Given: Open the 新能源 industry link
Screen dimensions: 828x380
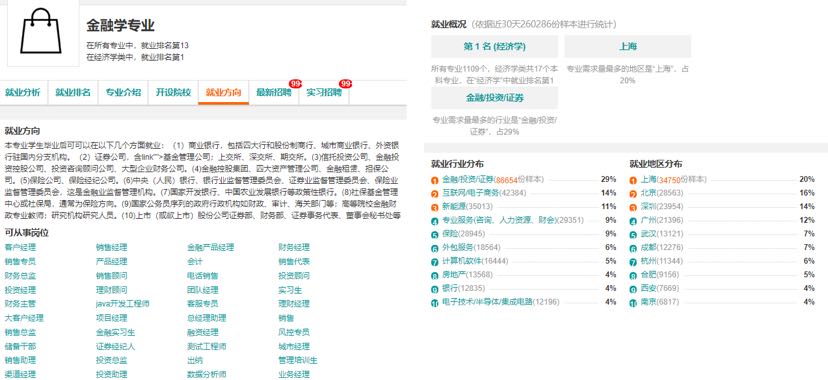Looking at the screenshot, I should pos(453,207).
